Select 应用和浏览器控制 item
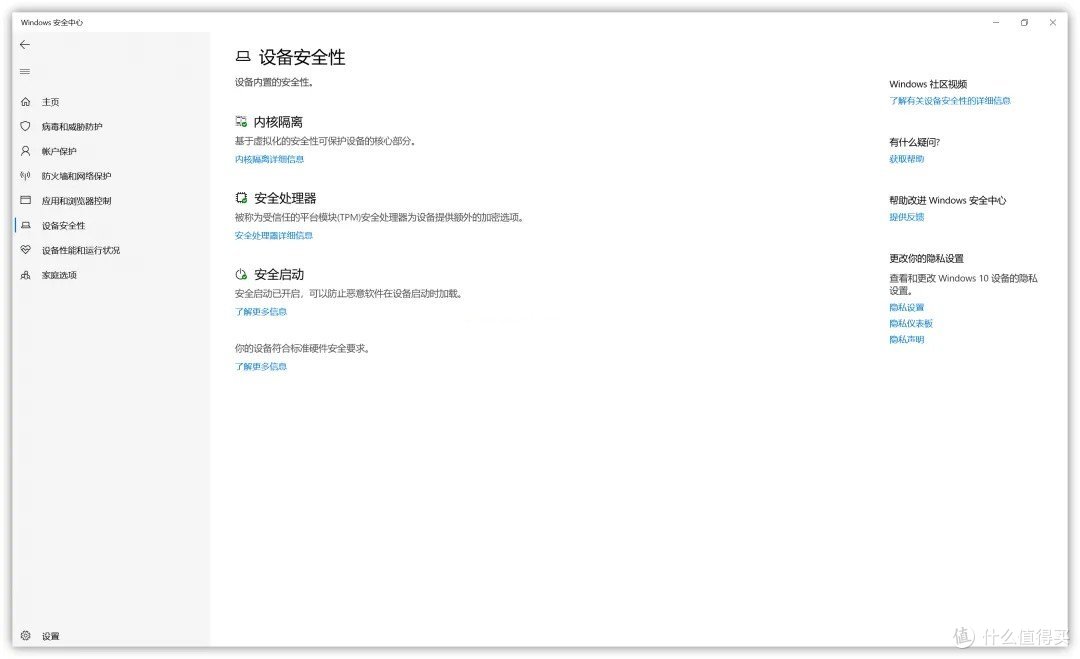Viewport: 1080px width, 659px height. click(x=76, y=201)
